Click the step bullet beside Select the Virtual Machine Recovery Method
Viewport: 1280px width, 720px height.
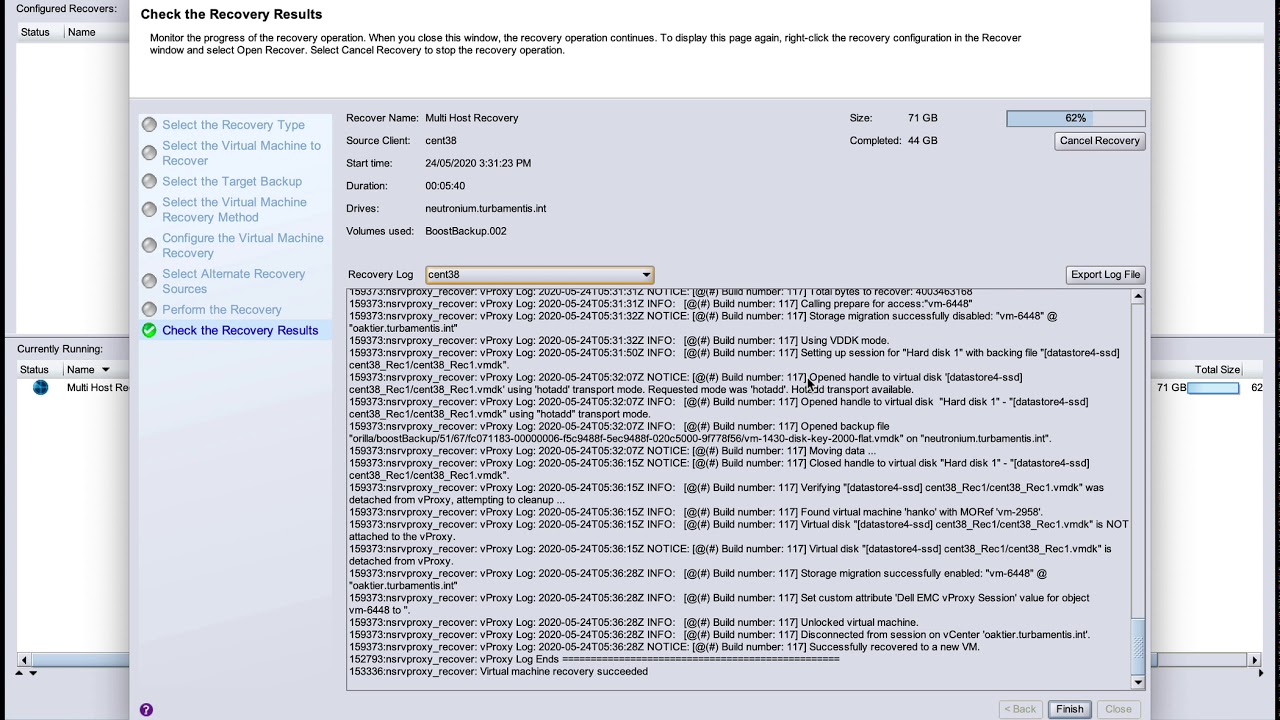pos(149,210)
